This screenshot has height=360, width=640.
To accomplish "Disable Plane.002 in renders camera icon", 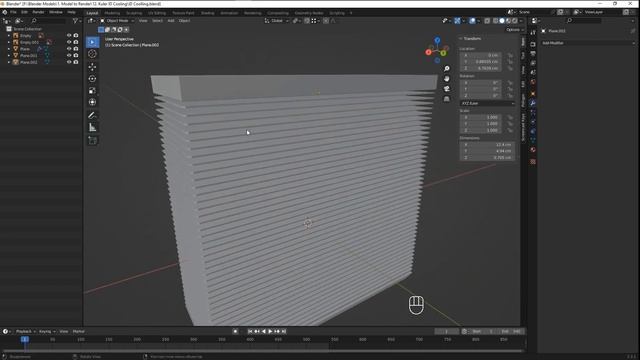I will [x=76, y=62].
